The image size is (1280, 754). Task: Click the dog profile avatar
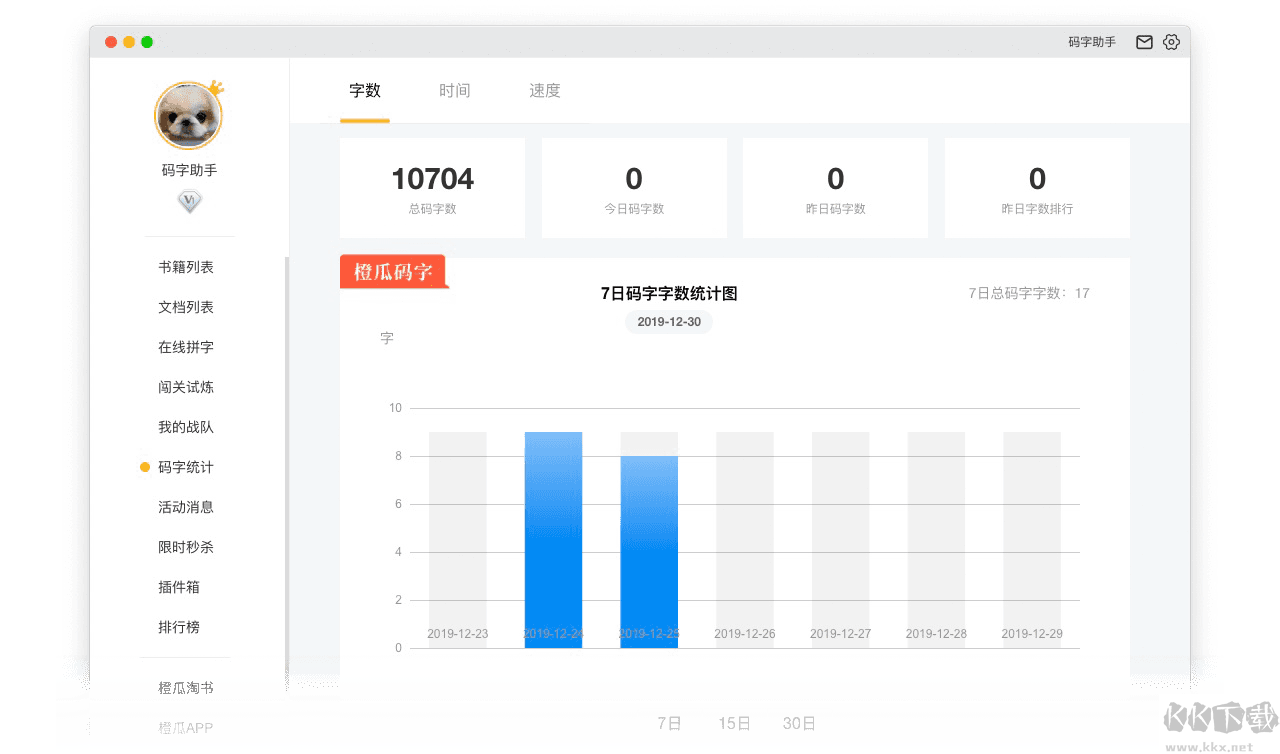click(188, 117)
